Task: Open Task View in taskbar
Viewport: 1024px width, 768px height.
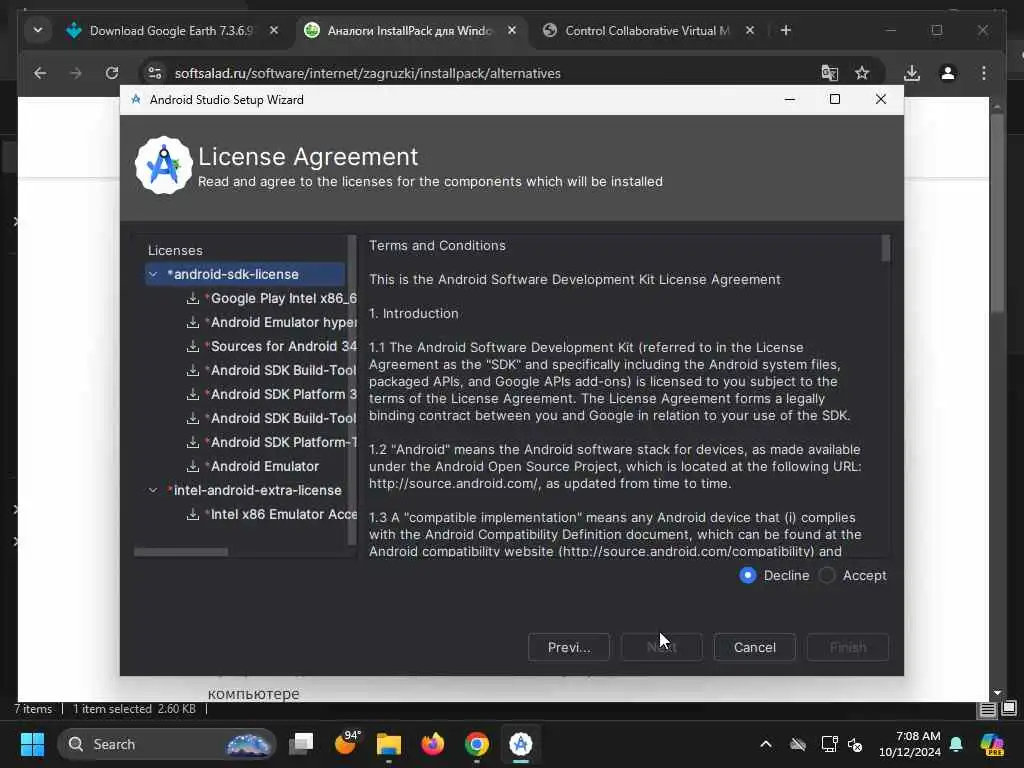Action: [x=301, y=744]
